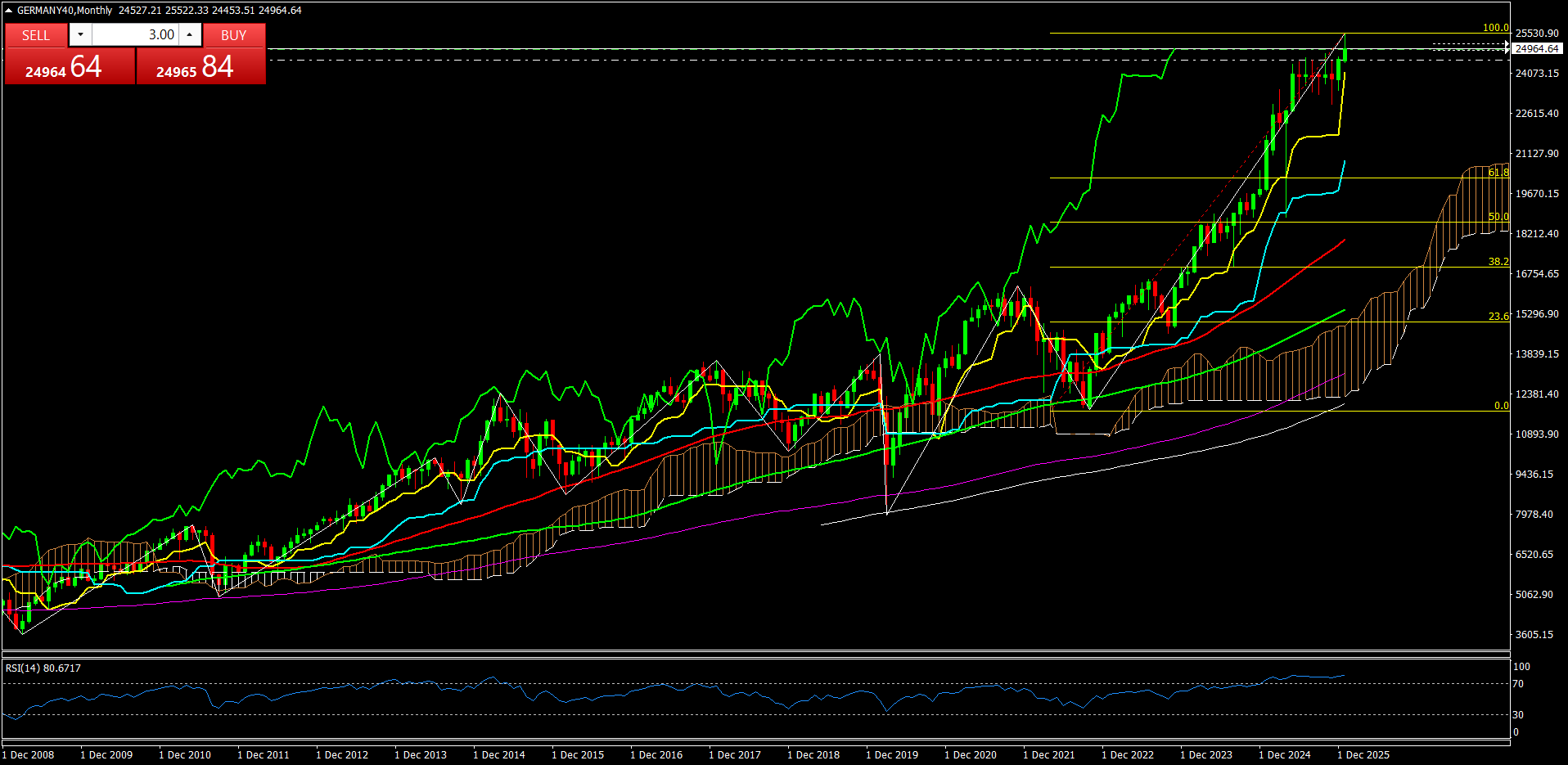Select the Fibonacci 0.0 level label
Image resolution: width=1568 pixels, height=765 pixels.
coord(1501,406)
